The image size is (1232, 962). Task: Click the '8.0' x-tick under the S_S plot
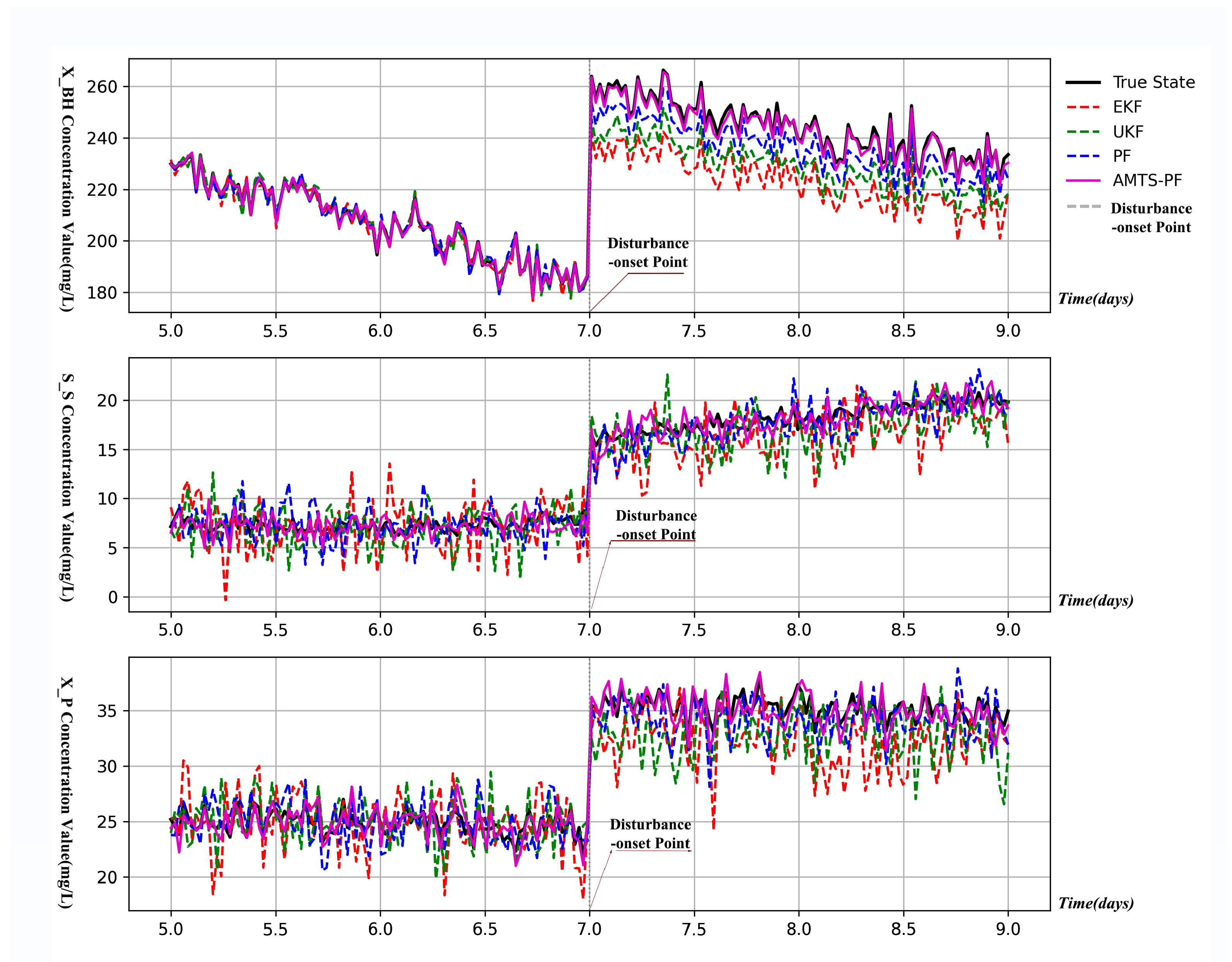(799, 630)
